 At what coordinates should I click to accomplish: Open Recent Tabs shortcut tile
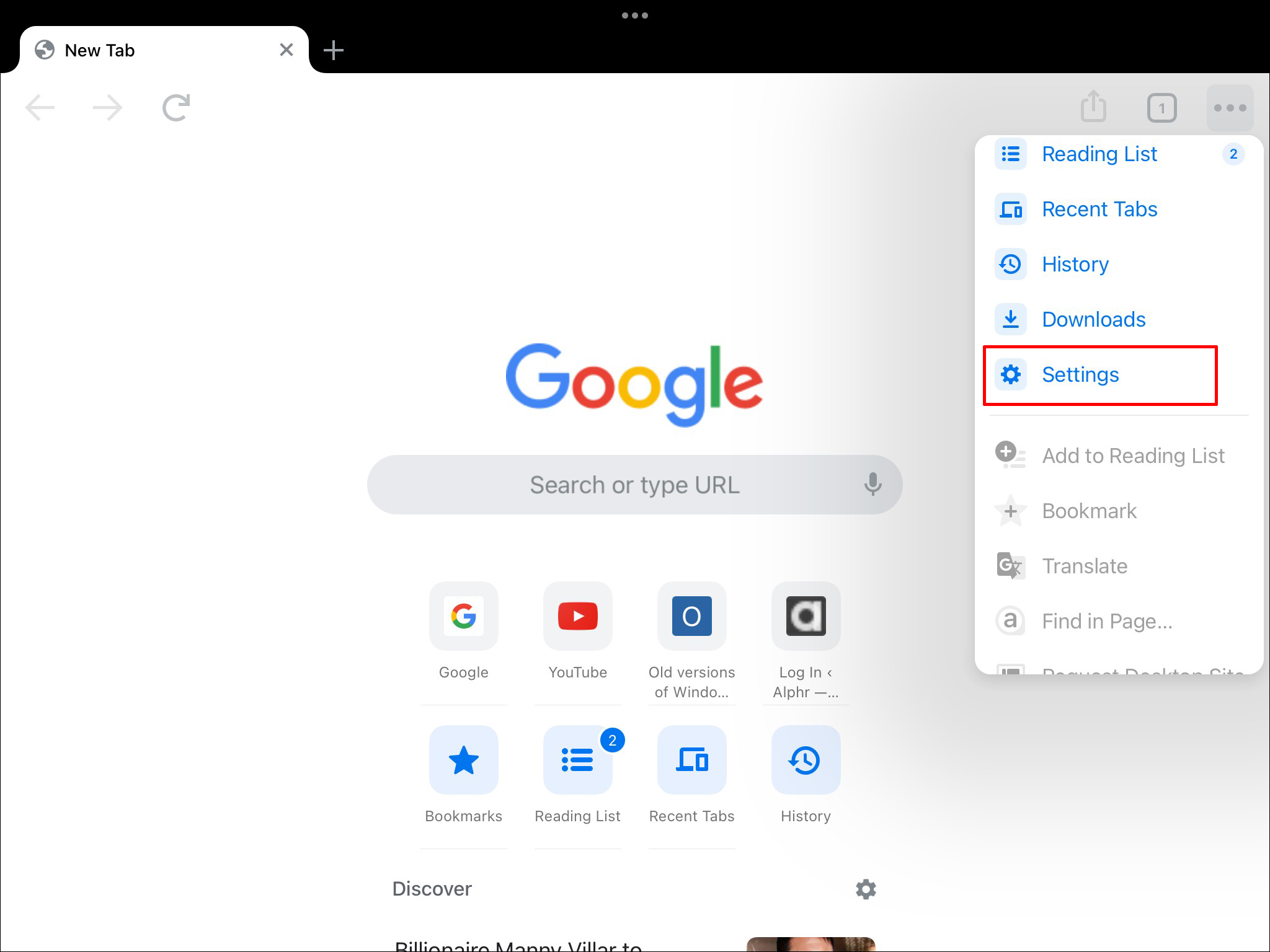[691, 760]
